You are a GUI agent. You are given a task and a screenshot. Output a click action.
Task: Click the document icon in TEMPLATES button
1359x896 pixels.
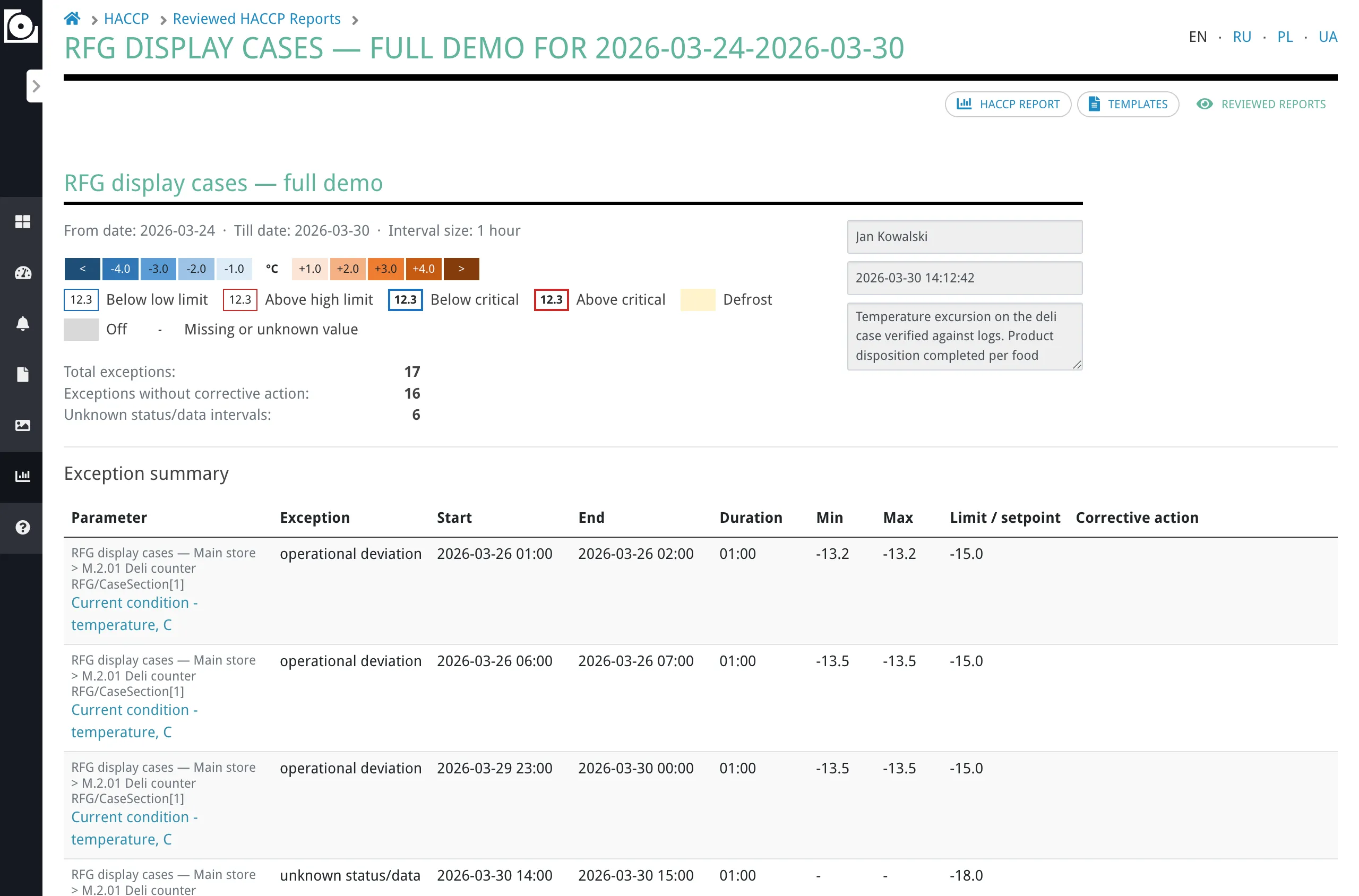(1095, 104)
